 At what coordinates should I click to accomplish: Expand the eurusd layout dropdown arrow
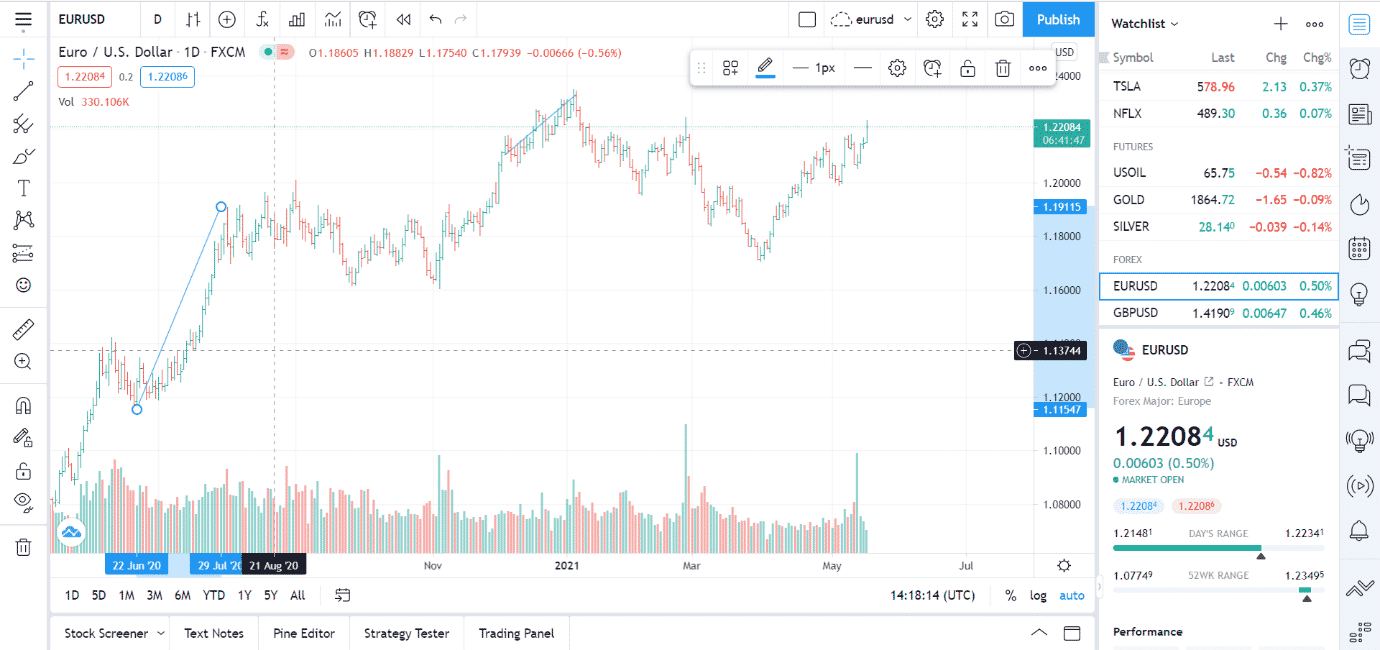tap(908, 19)
